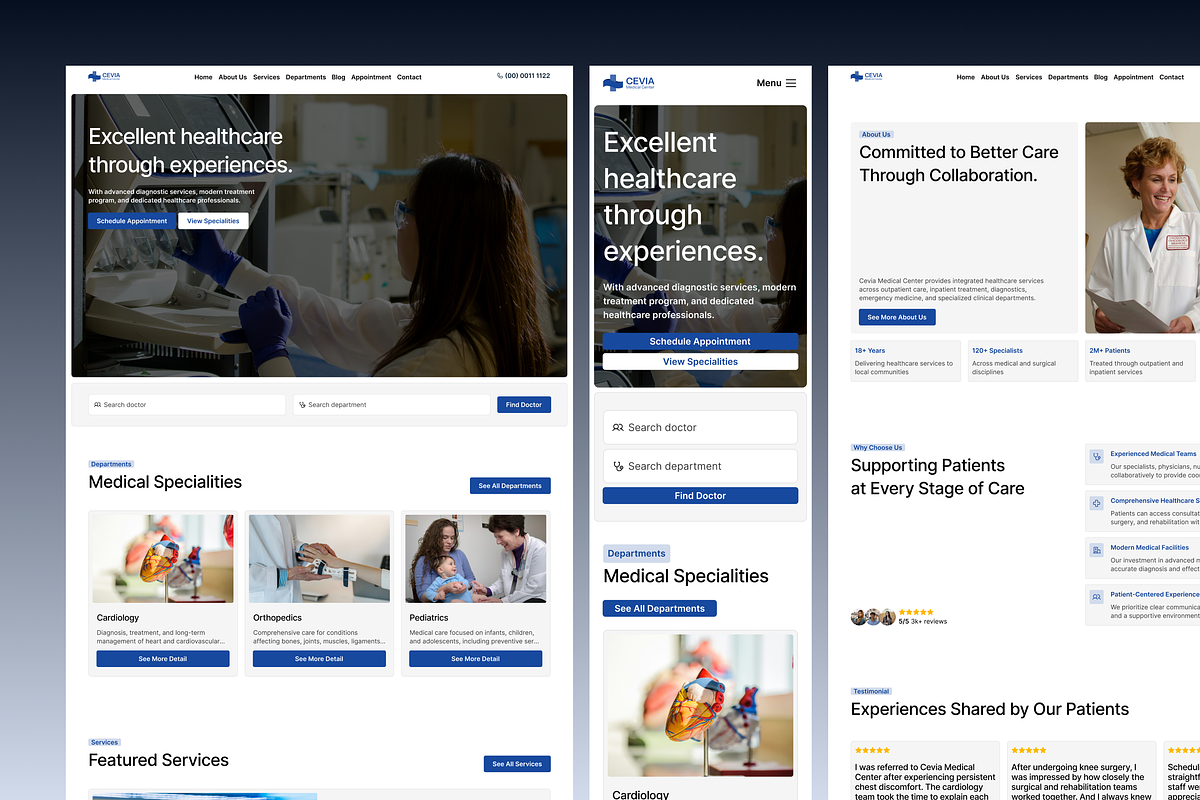Click the desktop Cardiology heart model image
The height and width of the screenshot is (800, 1200).
(x=163, y=559)
